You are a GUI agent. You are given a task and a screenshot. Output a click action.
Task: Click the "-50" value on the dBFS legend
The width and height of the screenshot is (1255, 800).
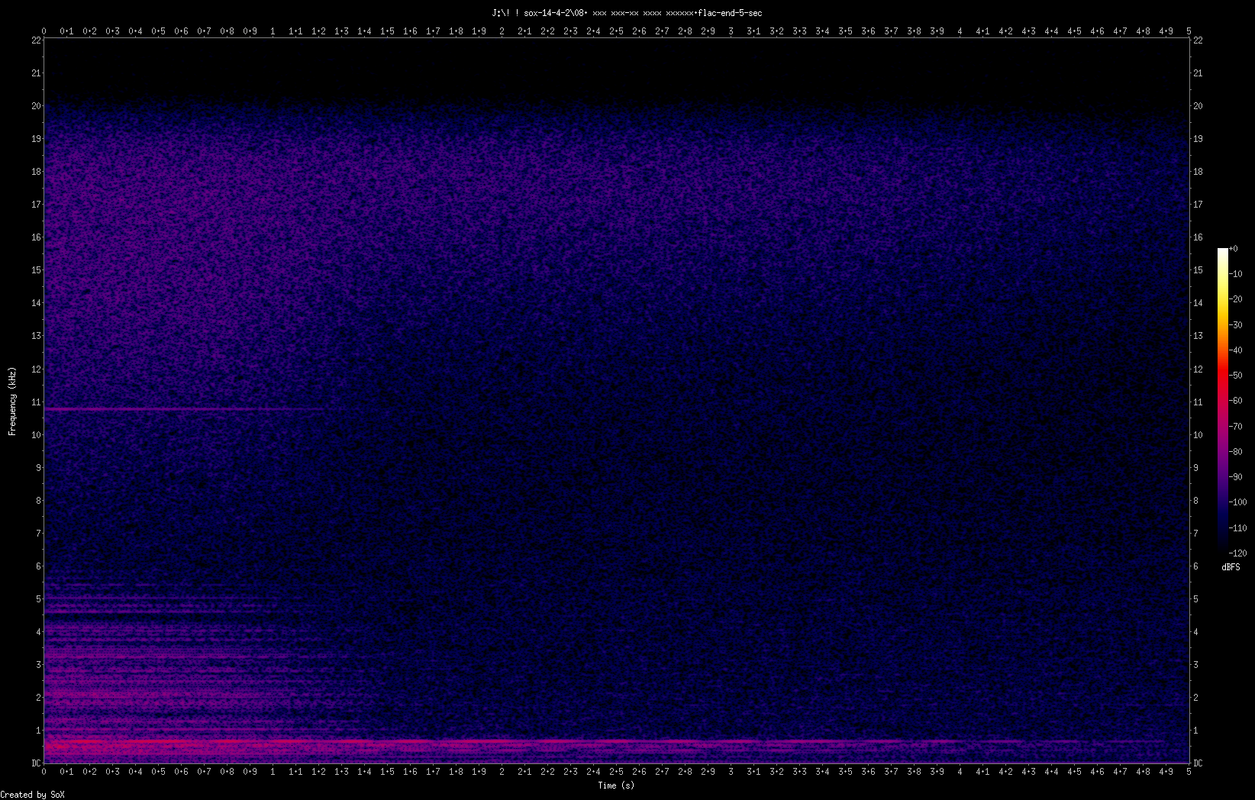(x=1235, y=375)
